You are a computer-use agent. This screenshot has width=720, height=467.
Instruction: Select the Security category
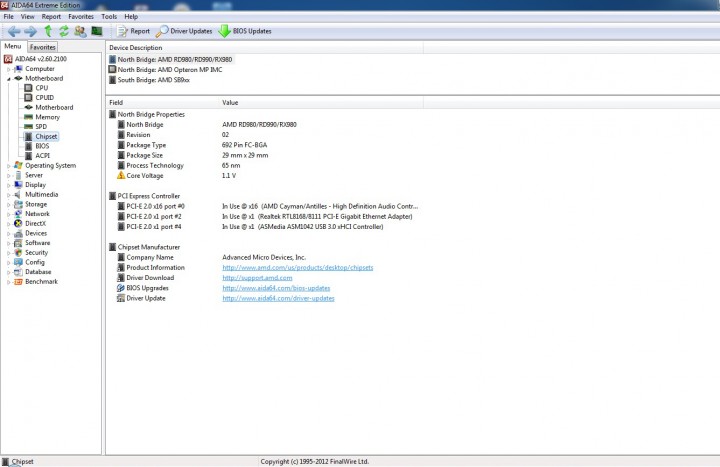31,253
